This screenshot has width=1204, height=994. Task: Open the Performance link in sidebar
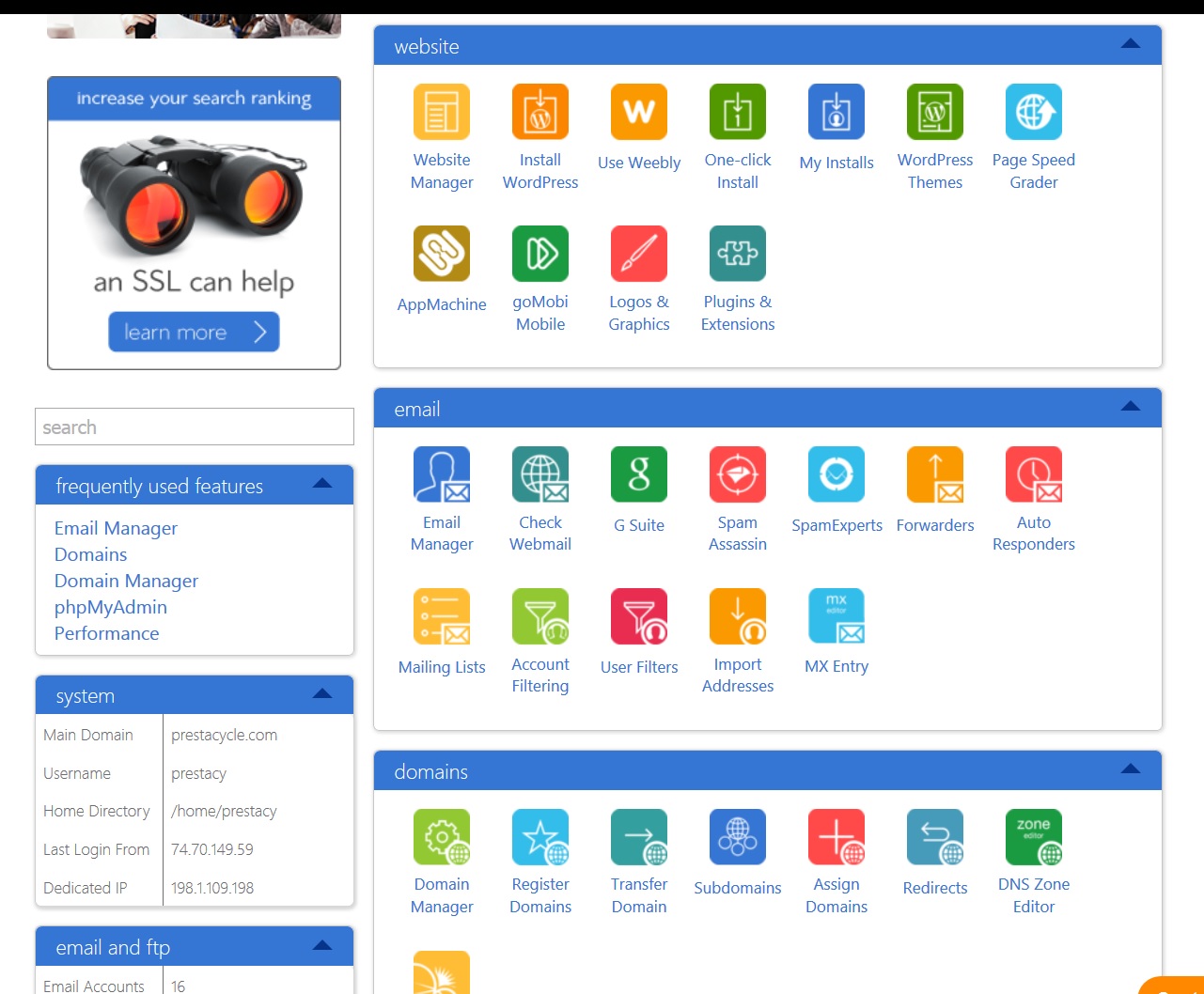pos(107,633)
